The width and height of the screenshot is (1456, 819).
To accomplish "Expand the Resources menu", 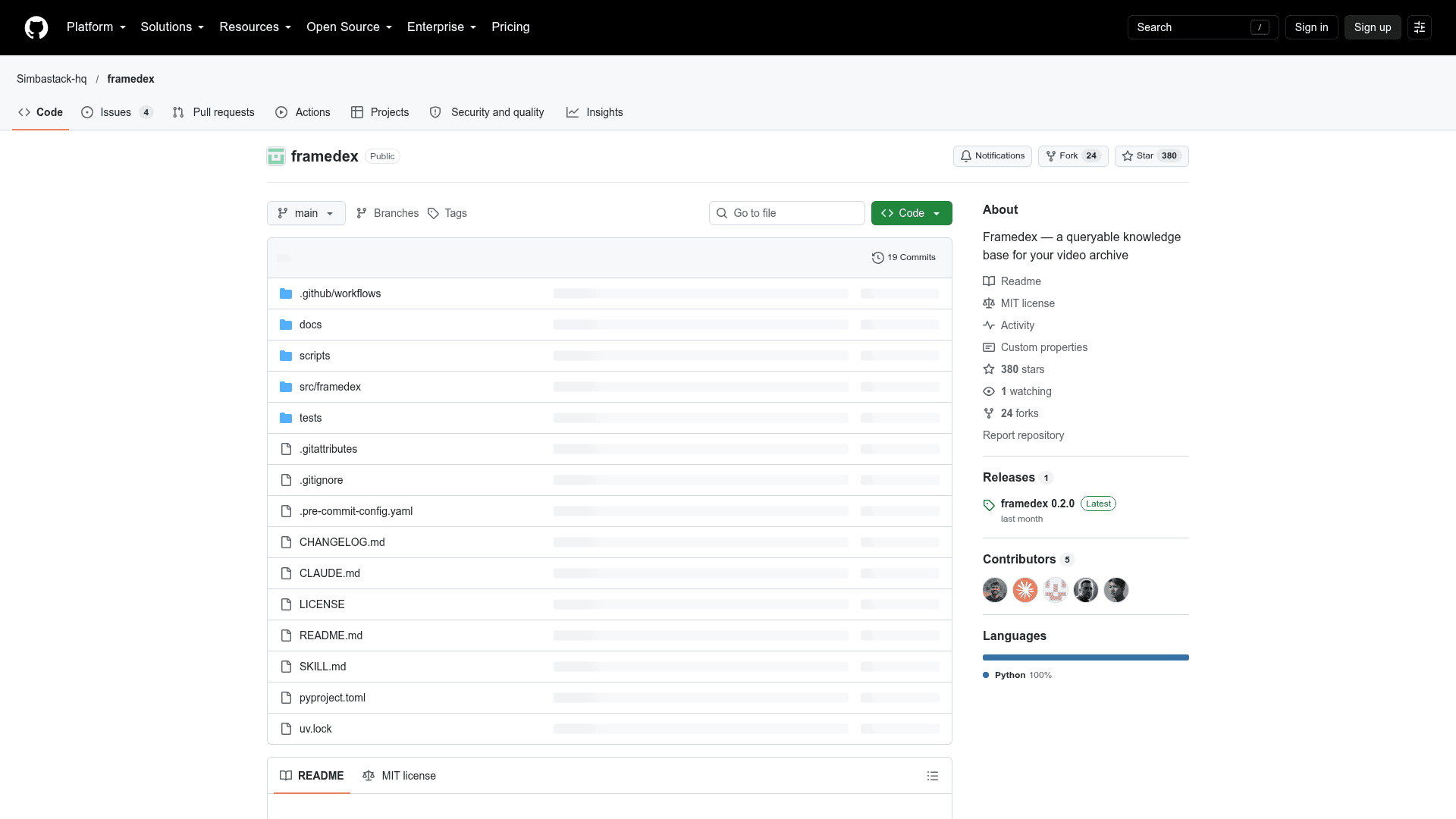I will (256, 27).
